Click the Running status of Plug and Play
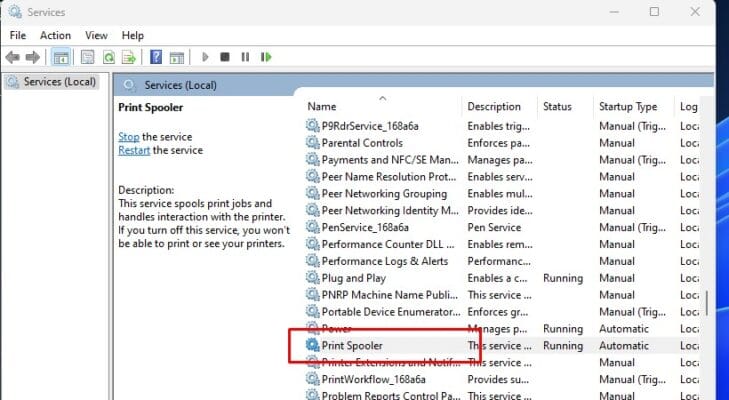 point(563,278)
